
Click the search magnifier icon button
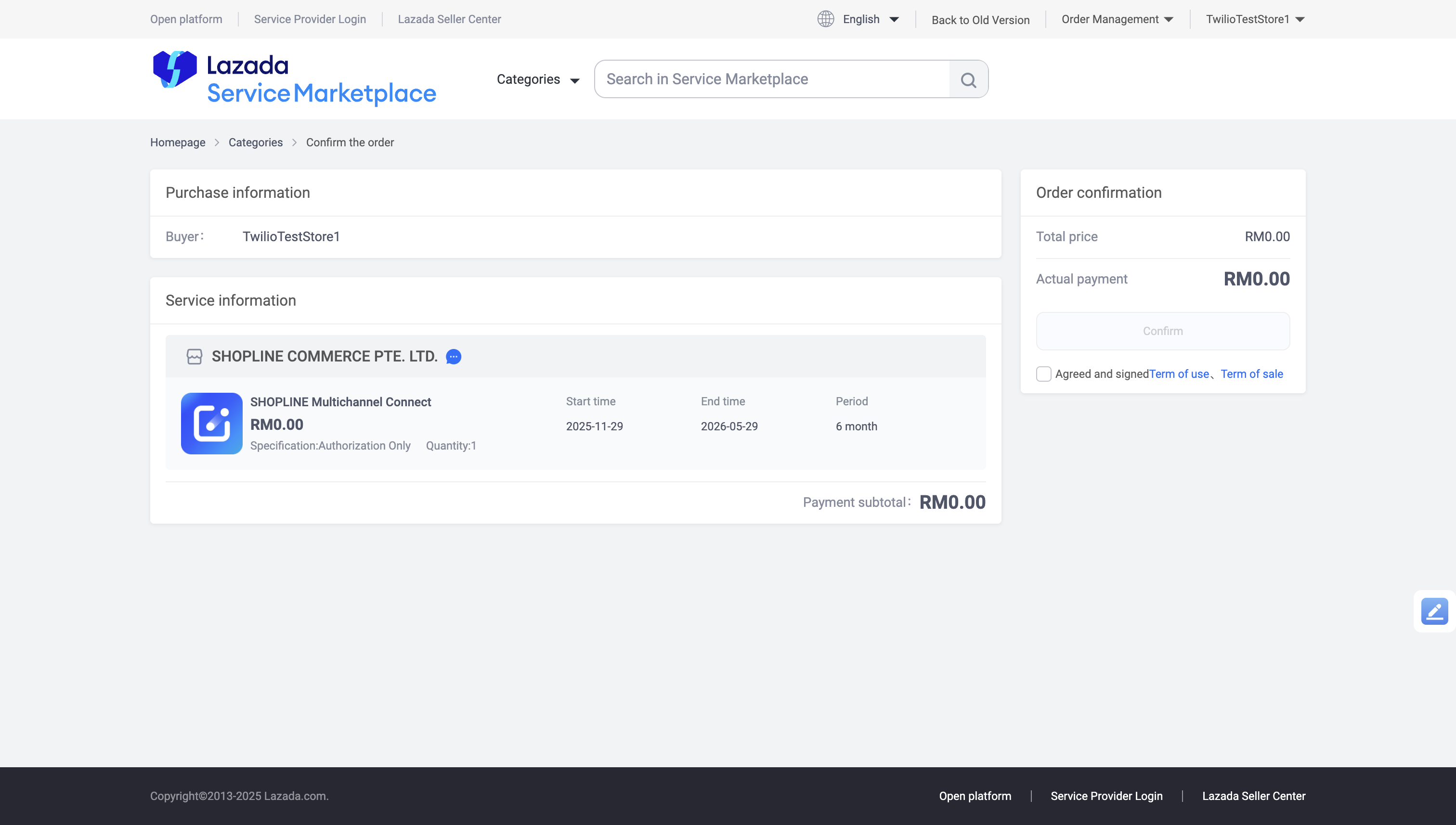pos(969,79)
